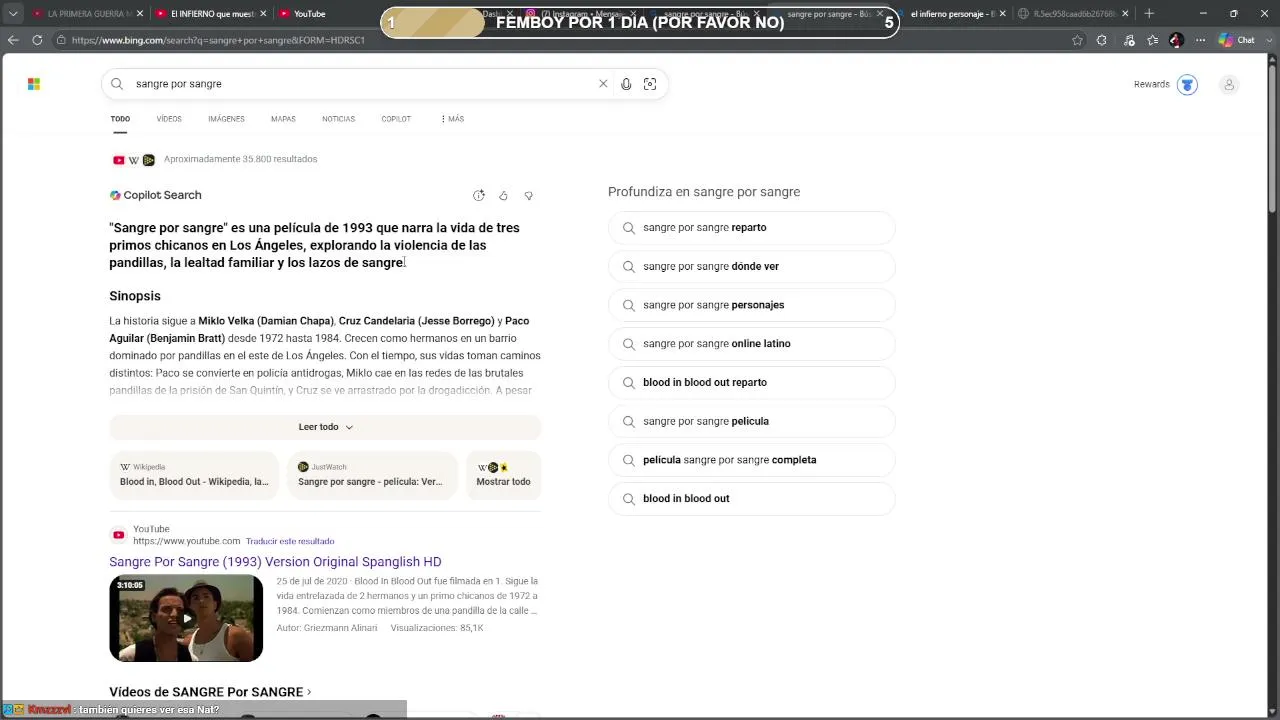Open suggestion sangre por sangre online latino
1280x720 pixels.
(751, 344)
